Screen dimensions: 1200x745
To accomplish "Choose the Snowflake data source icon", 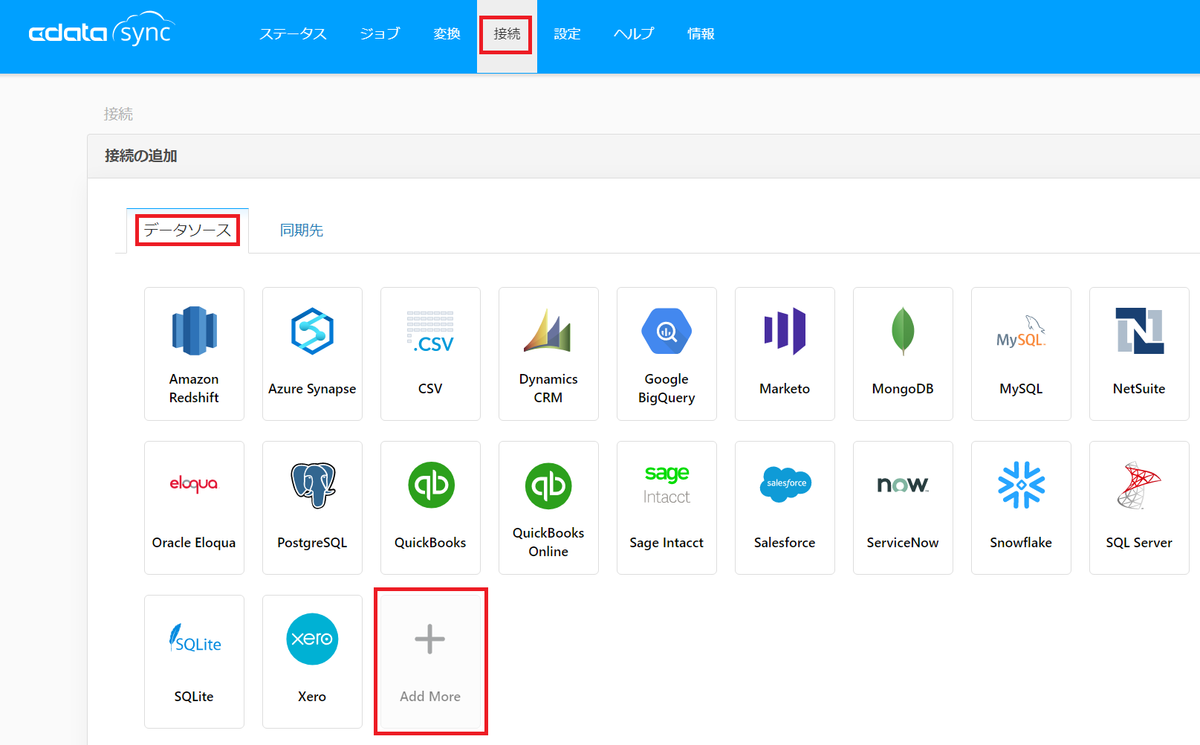I will click(1021, 508).
